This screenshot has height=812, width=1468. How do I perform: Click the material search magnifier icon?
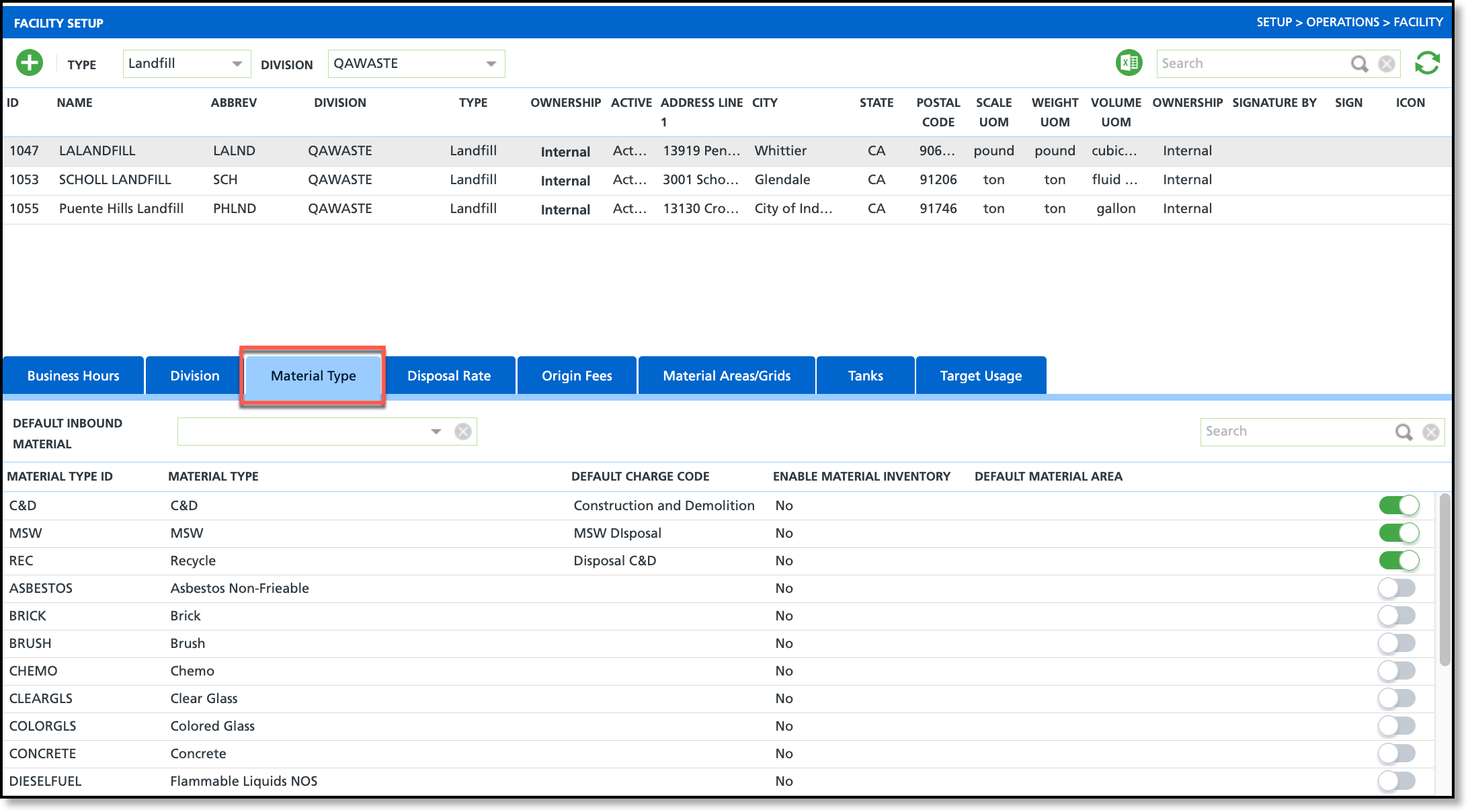click(1403, 432)
